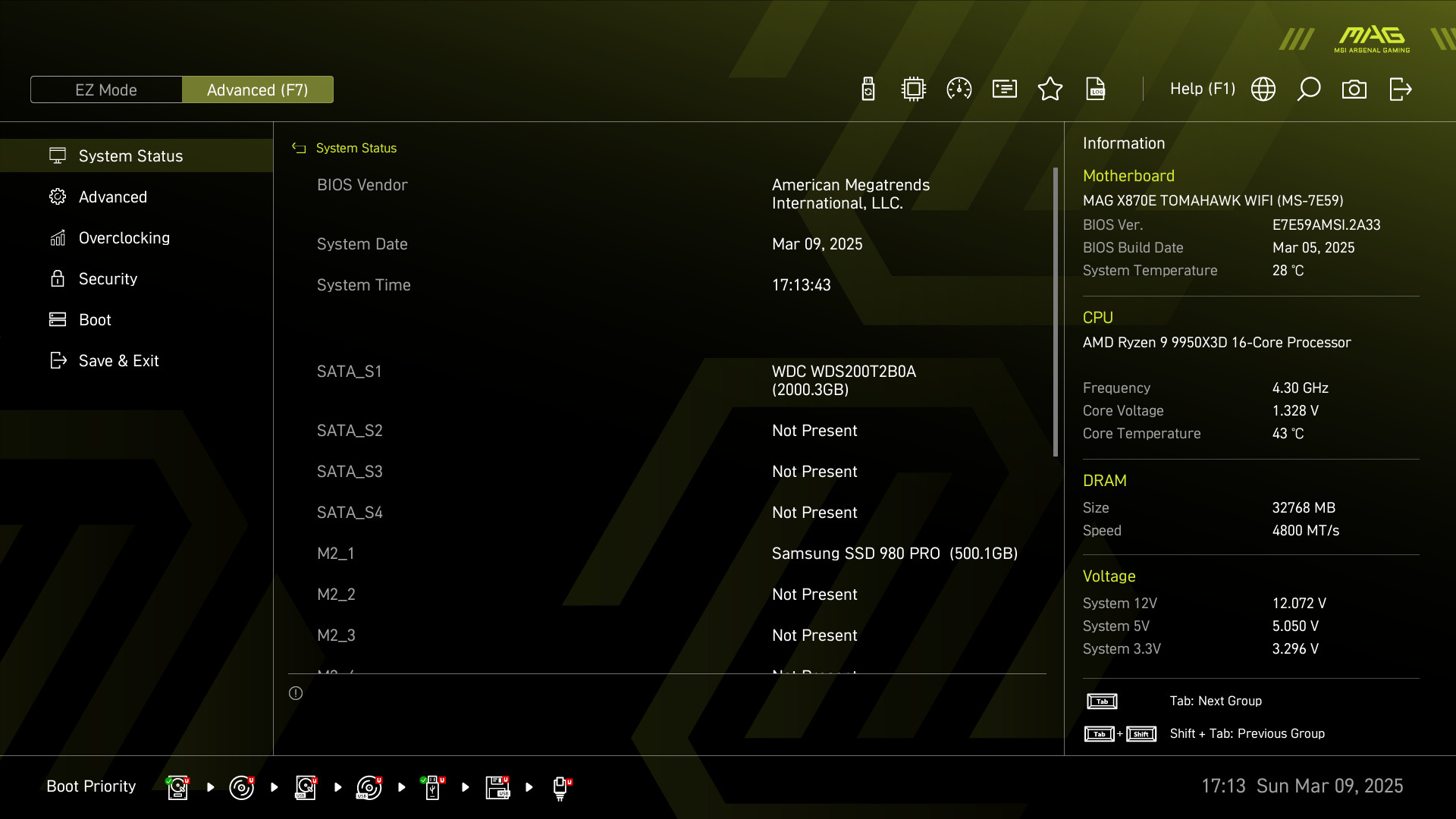Click the Tab key icon beside Next Group
This screenshot has width=1456, height=819.
(x=1102, y=701)
